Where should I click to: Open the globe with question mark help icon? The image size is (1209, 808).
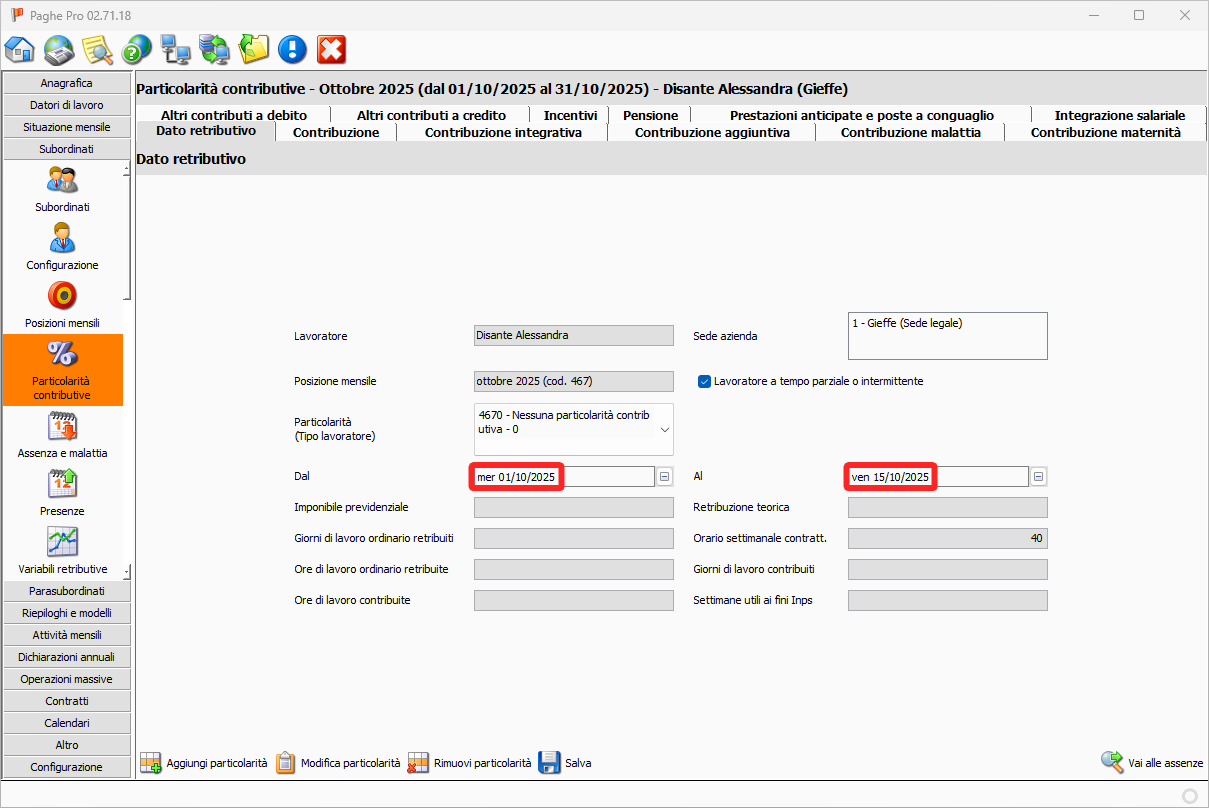[137, 49]
